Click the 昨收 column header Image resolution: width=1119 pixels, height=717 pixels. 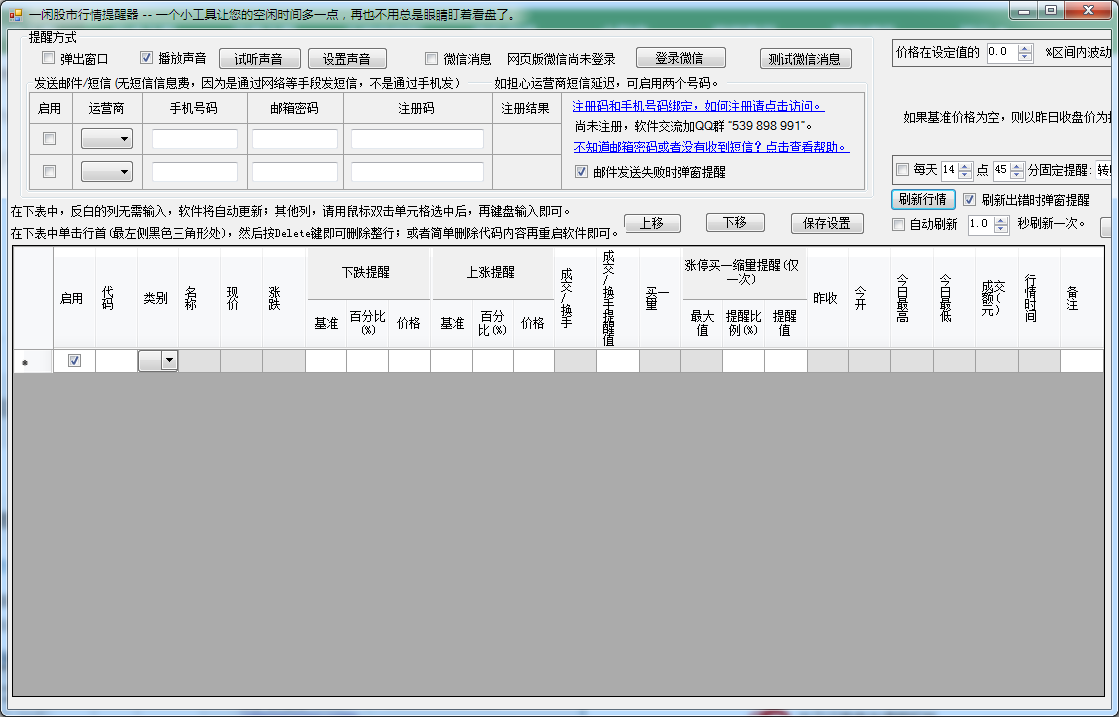pyautogui.click(x=827, y=298)
